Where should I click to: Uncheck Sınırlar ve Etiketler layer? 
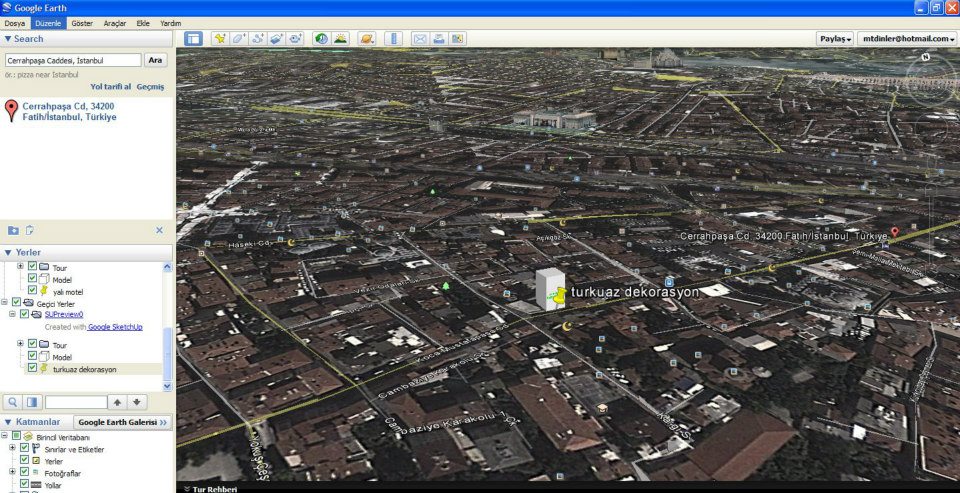pyautogui.click(x=24, y=448)
